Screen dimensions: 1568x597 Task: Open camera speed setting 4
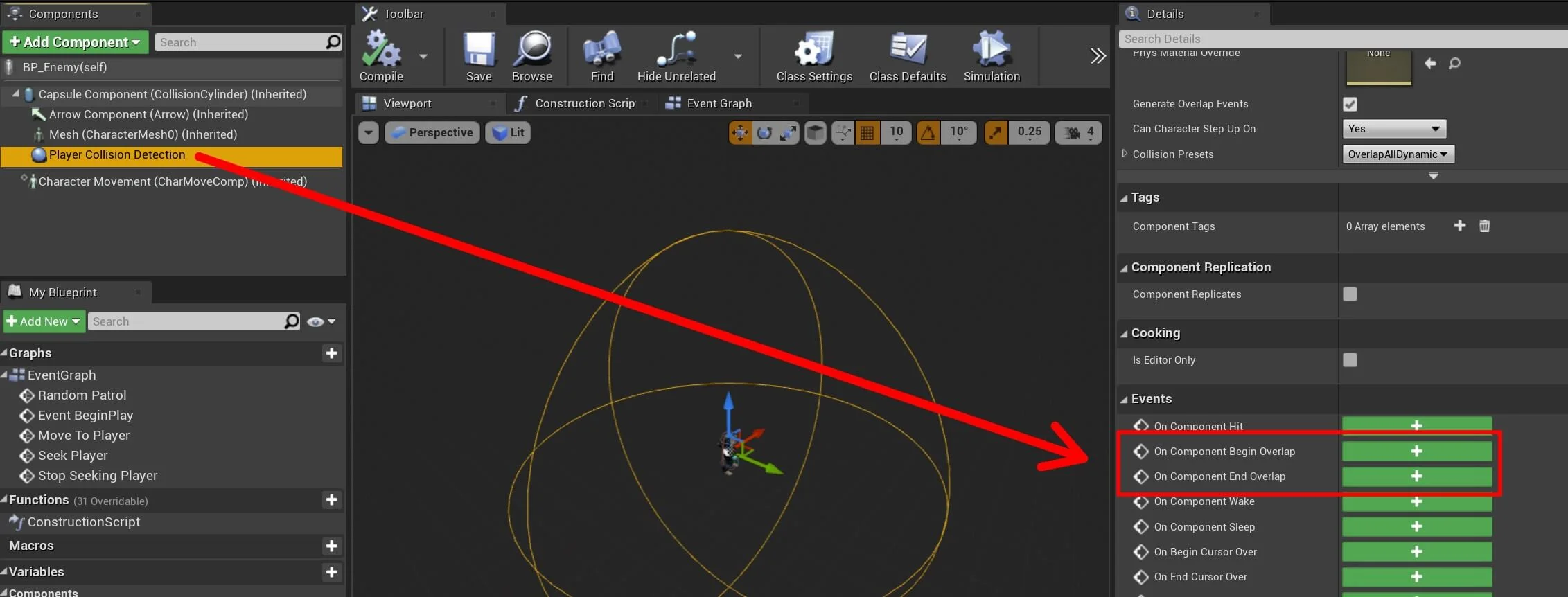(1078, 132)
